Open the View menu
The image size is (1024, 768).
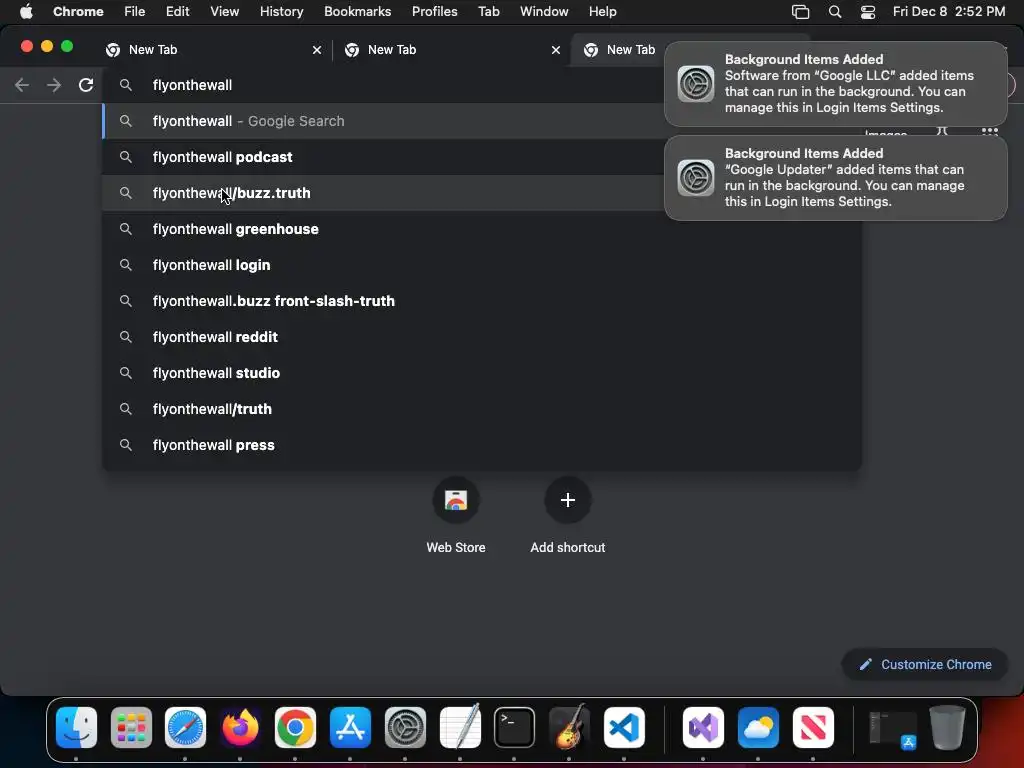pyautogui.click(x=225, y=12)
